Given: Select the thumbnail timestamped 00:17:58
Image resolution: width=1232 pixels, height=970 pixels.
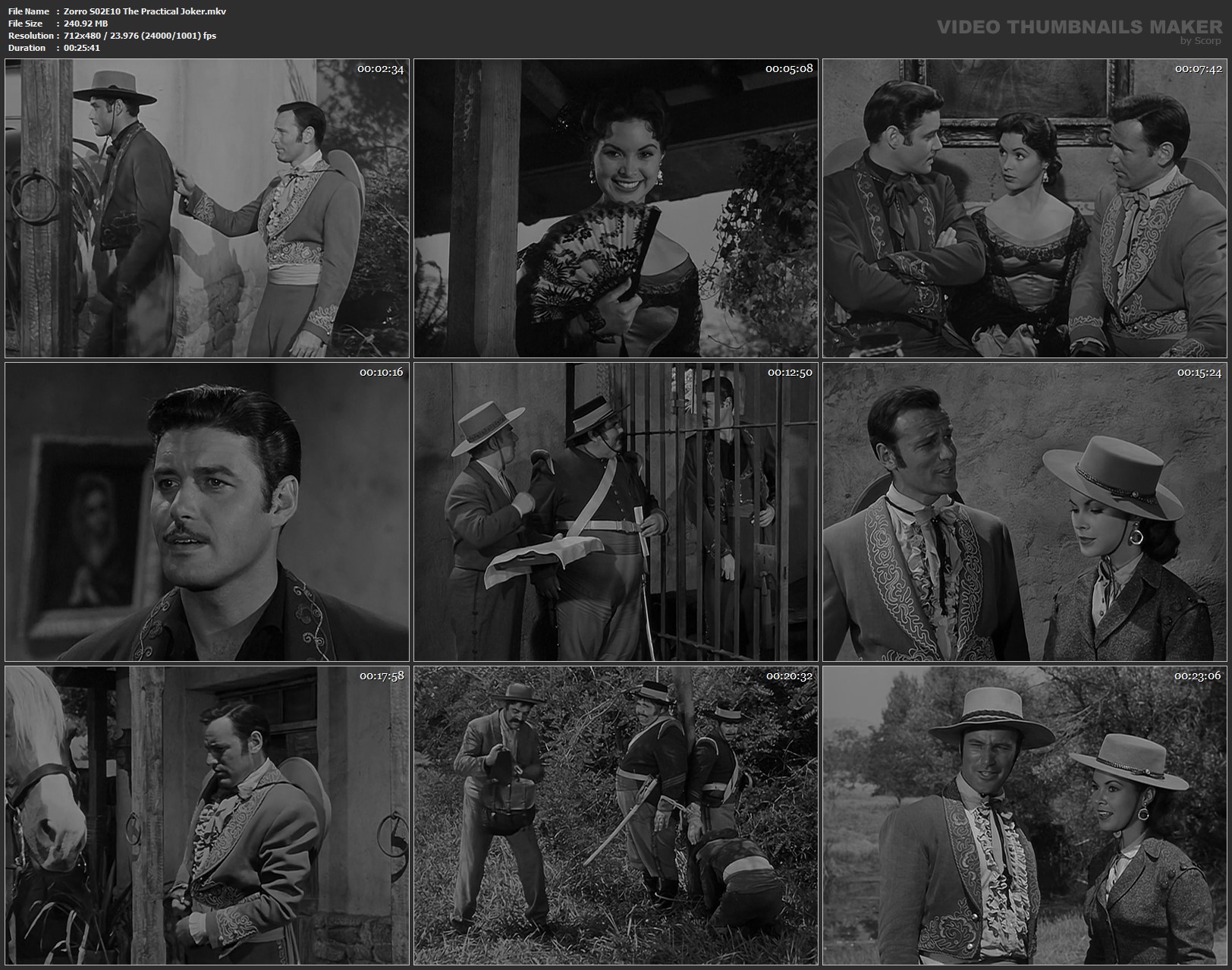Looking at the screenshot, I should click(x=207, y=815).
